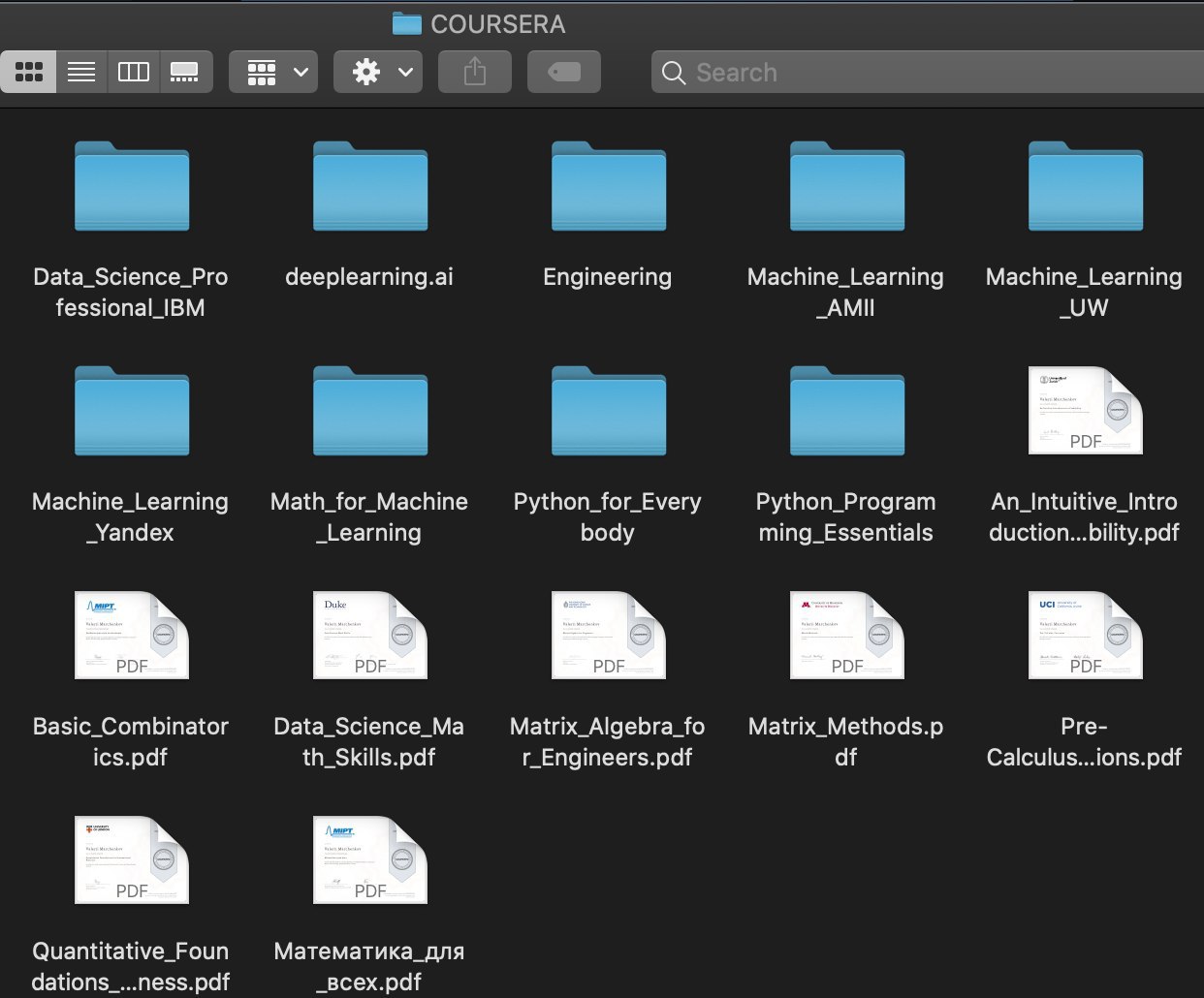Select the Matrix_Algebra_for_Engineers.pdf icon
Viewport: 1204px width, 998px height.
[x=609, y=635]
